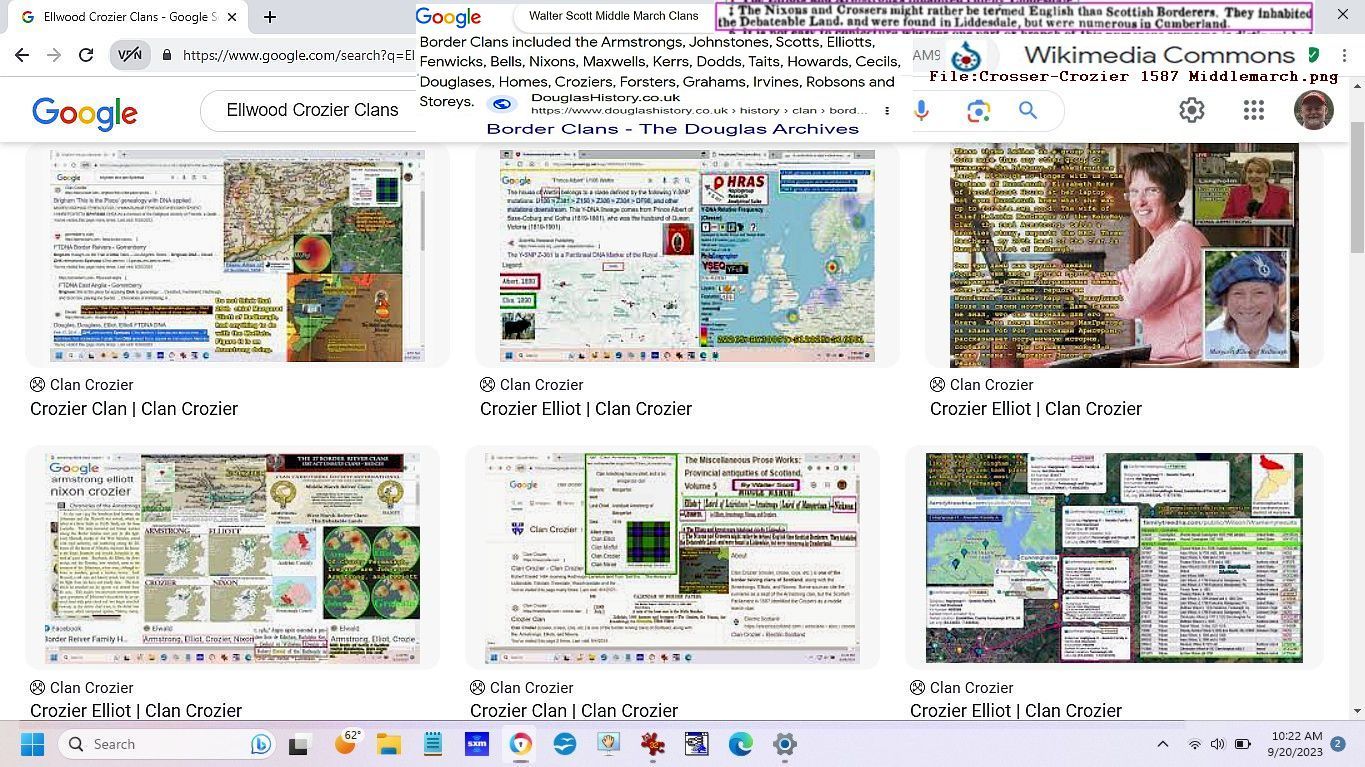Open the Wi-Fi network tray icon

[1194, 744]
